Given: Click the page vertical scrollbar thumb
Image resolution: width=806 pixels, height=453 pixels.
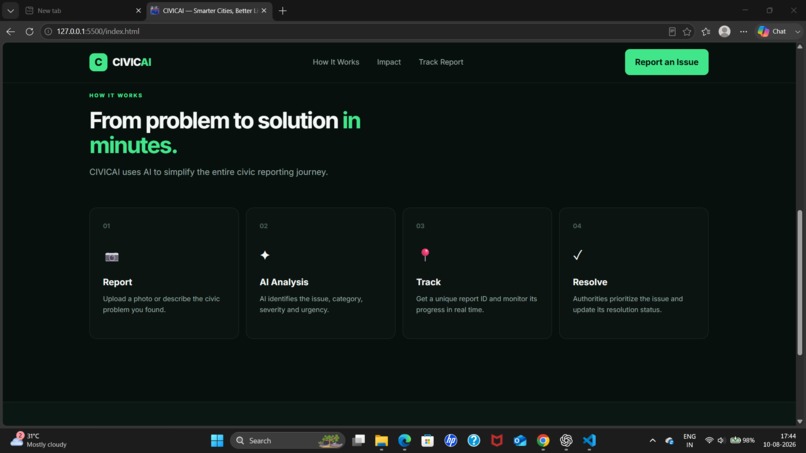Looking at the screenshot, I should click(799, 282).
